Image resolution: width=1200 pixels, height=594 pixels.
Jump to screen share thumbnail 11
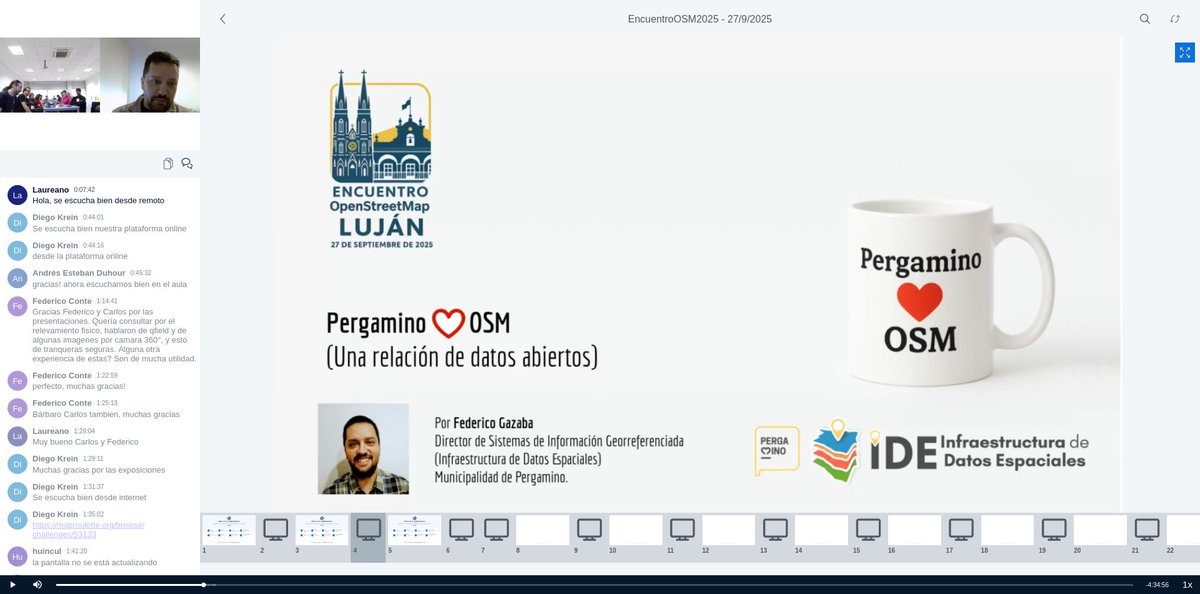click(x=682, y=530)
